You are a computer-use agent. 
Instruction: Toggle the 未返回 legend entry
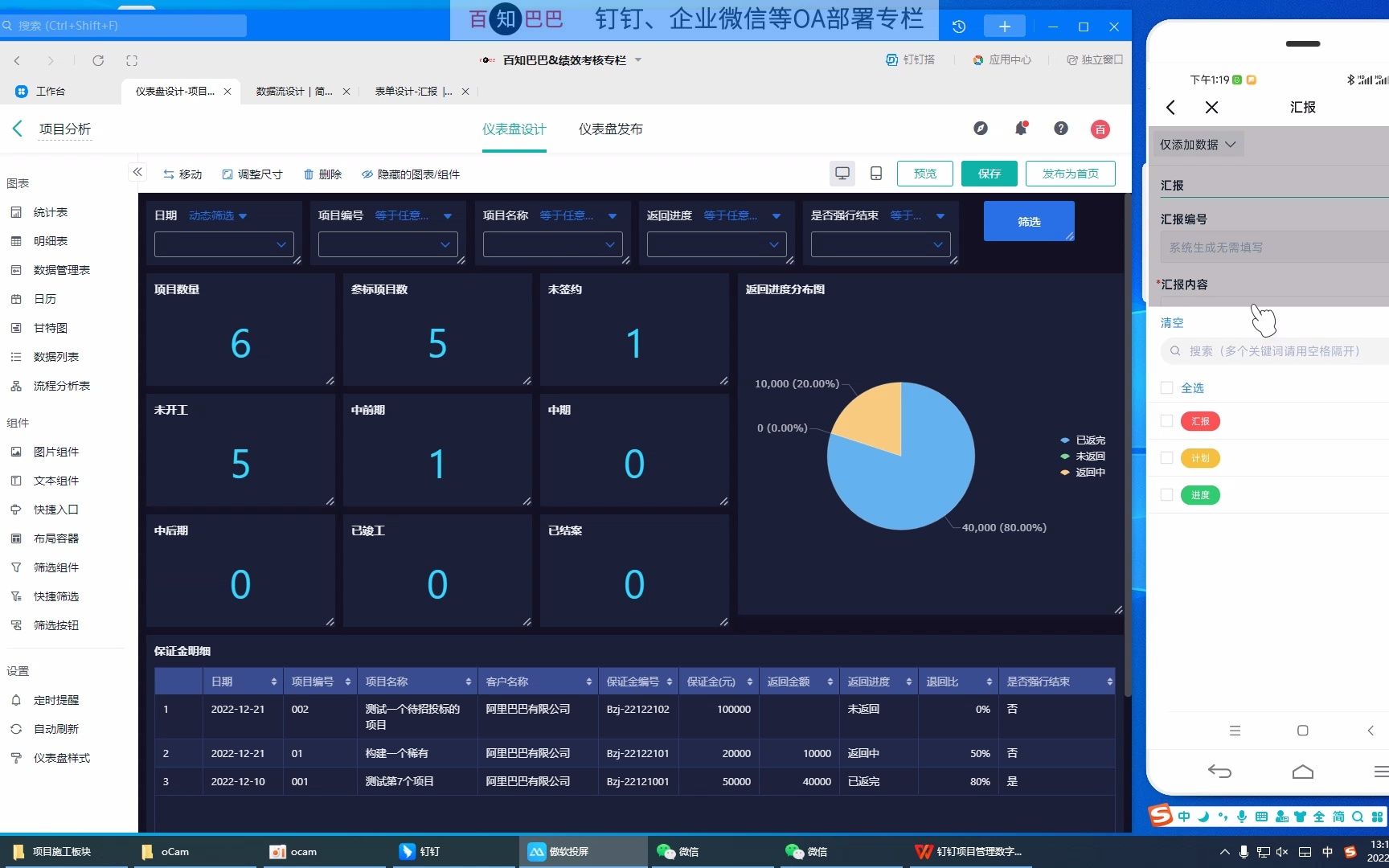[1083, 457]
